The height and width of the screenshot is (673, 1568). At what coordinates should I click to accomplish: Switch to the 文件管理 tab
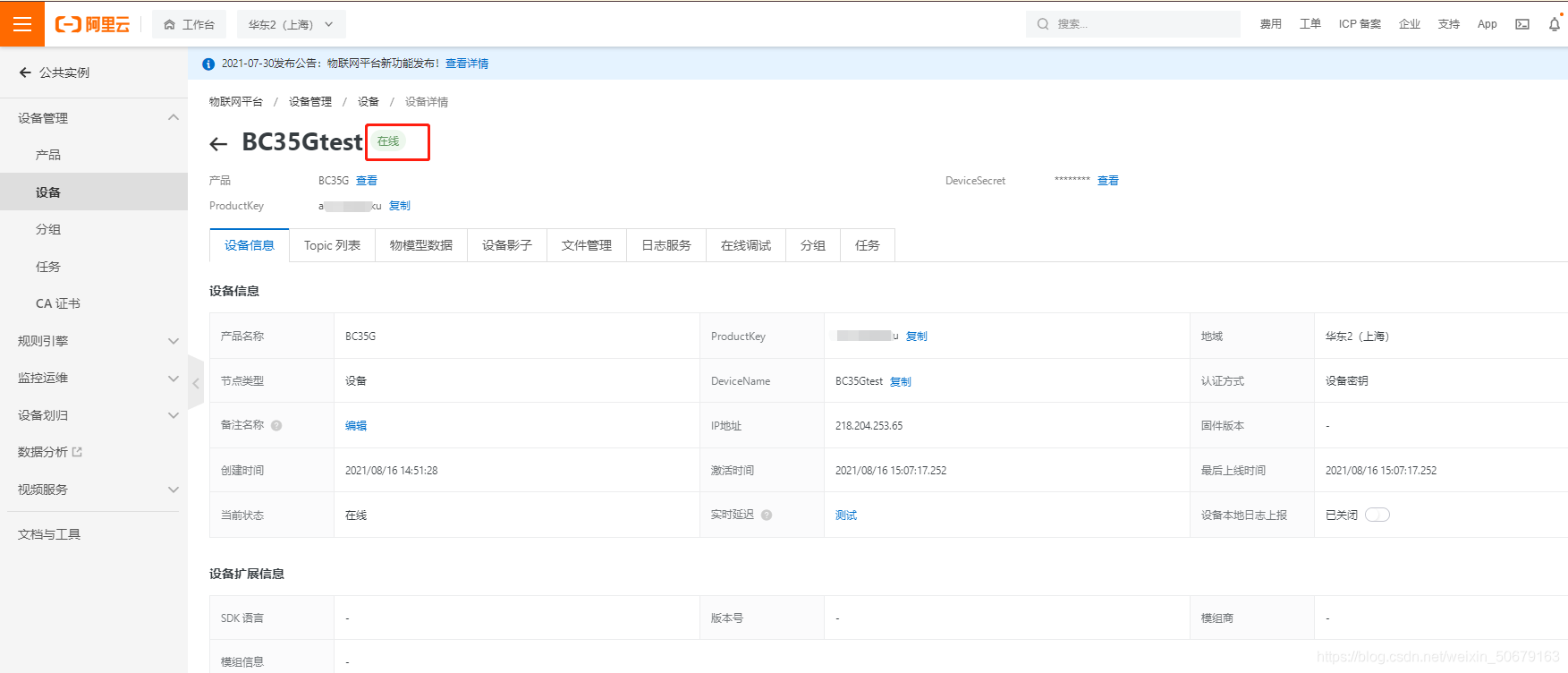587,245
